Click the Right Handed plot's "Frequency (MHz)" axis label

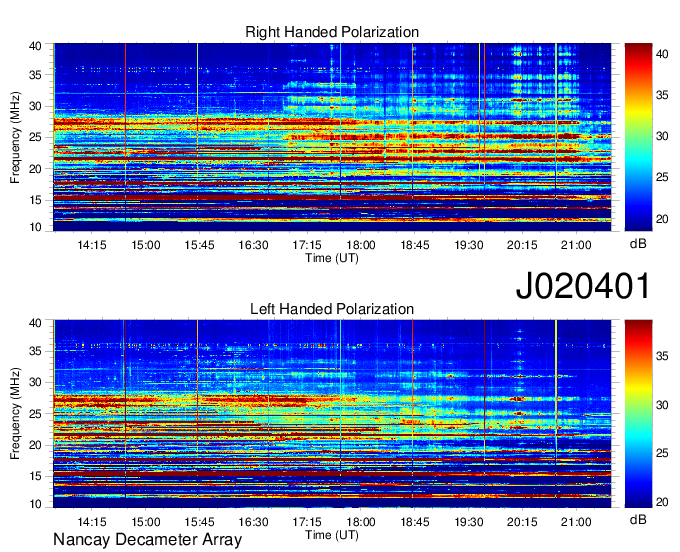[15, 137]
